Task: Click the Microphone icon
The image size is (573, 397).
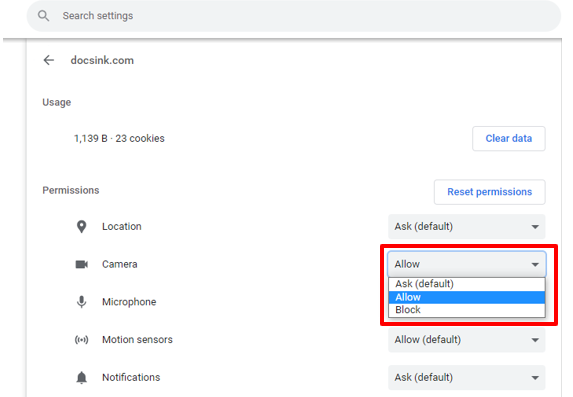Action: pyautogui.click(x=81, y=302)
